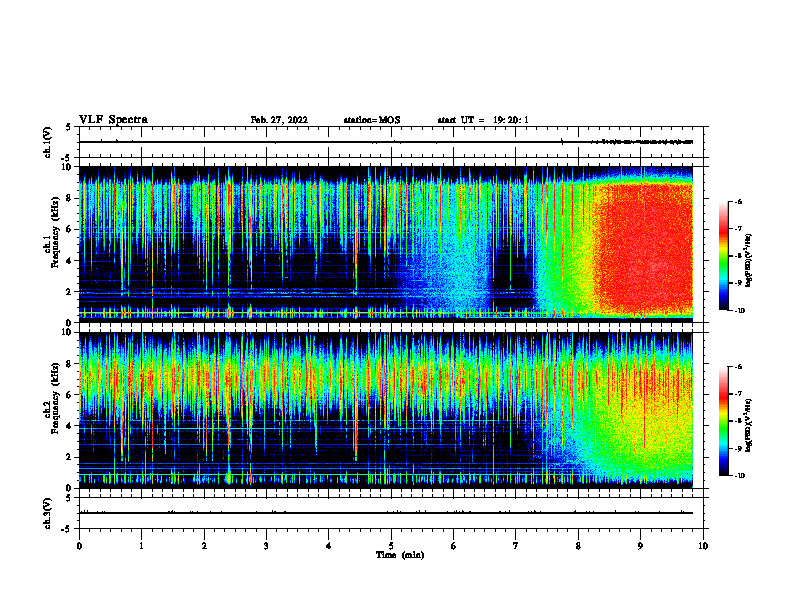The height and width of the screenshot is (612, 792).
Task: Click the "VLF Spectra" title text
Action: pos(113,120)
